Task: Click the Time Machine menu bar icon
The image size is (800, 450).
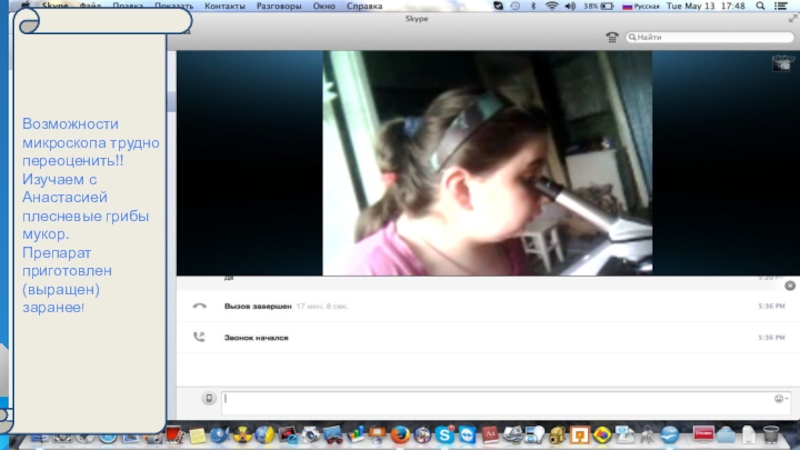Action: coord(515,6)
